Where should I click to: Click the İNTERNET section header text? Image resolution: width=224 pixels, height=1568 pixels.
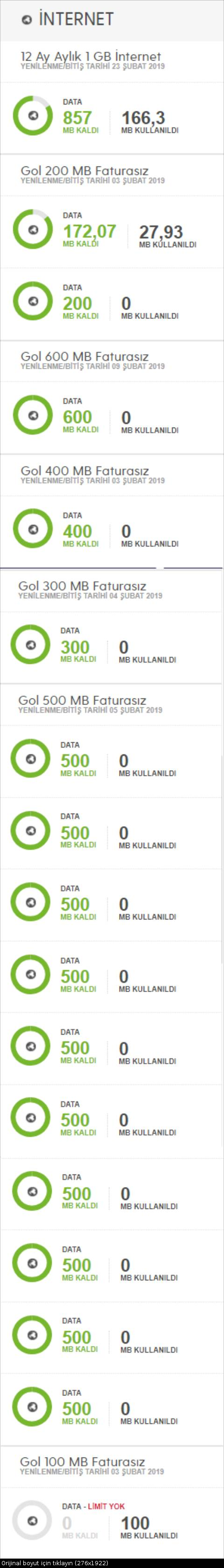[x=76, y=20]
